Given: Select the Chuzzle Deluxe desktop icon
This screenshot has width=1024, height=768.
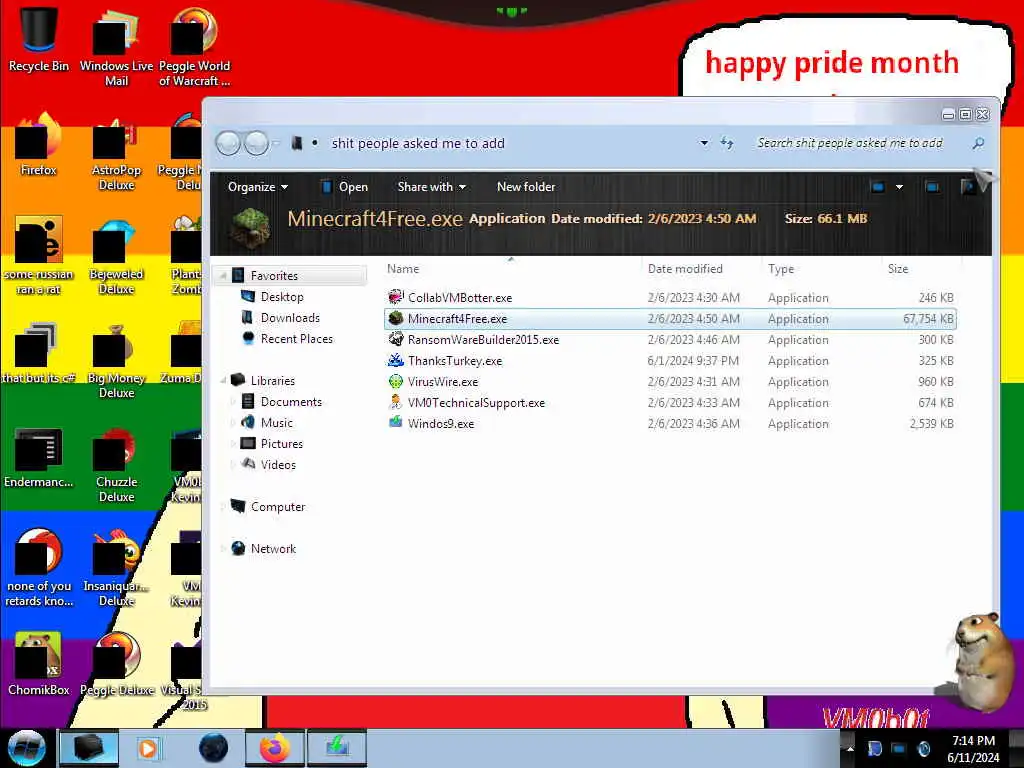Looking at the screenshot, I should pos(116,464).
